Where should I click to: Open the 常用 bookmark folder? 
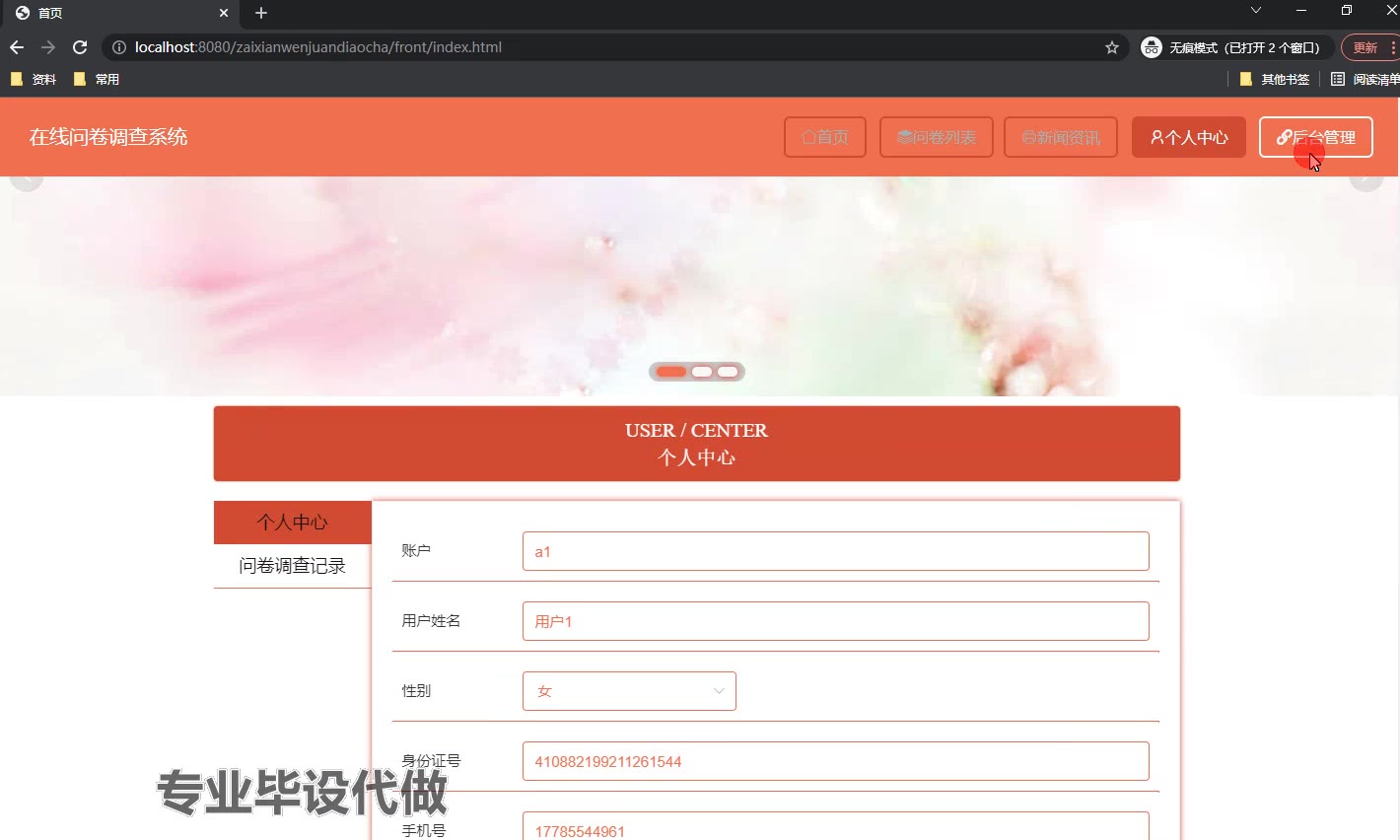(x=97, y=79)
